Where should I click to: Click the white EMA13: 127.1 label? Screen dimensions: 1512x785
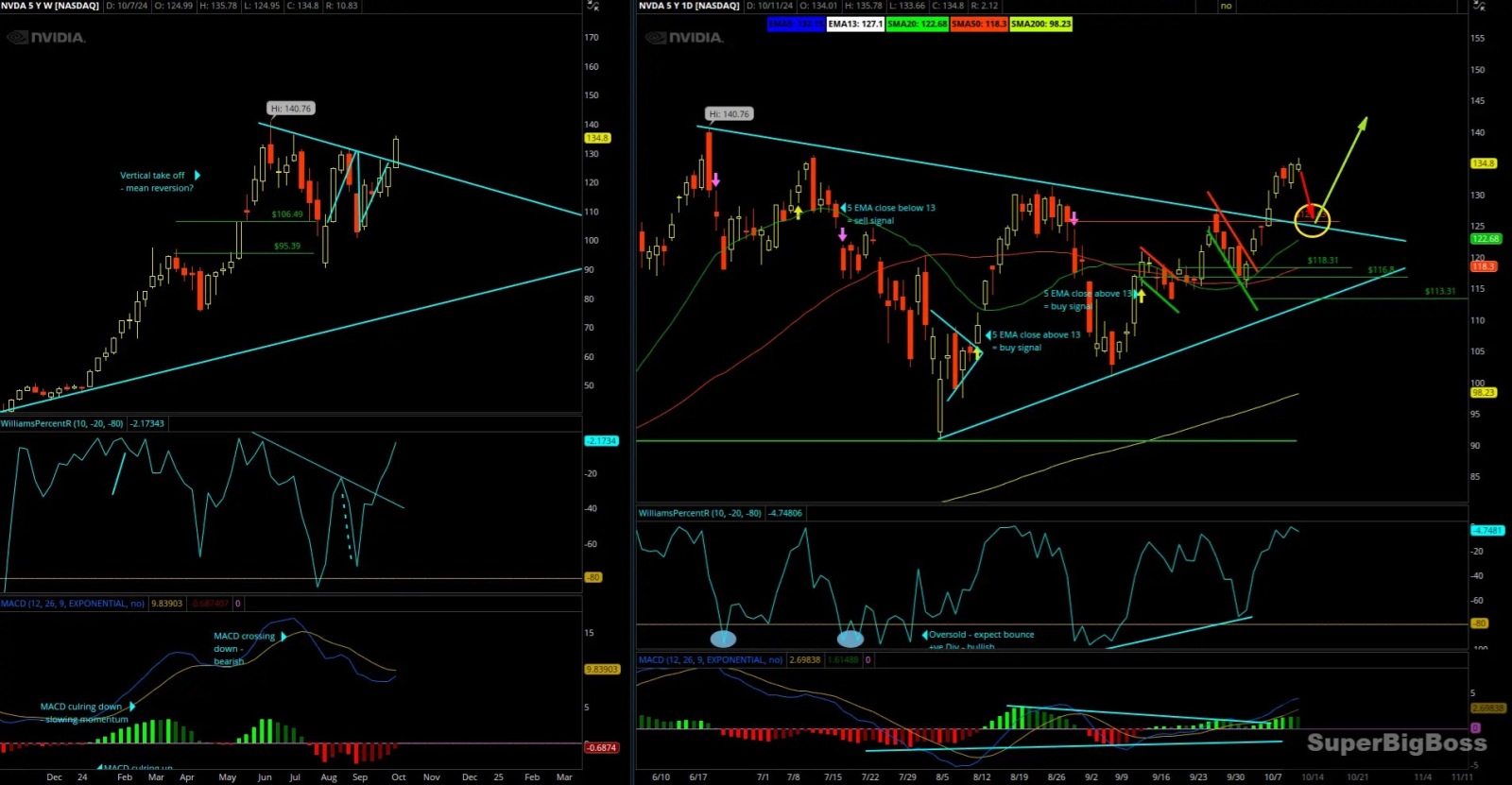pos(855,24)
